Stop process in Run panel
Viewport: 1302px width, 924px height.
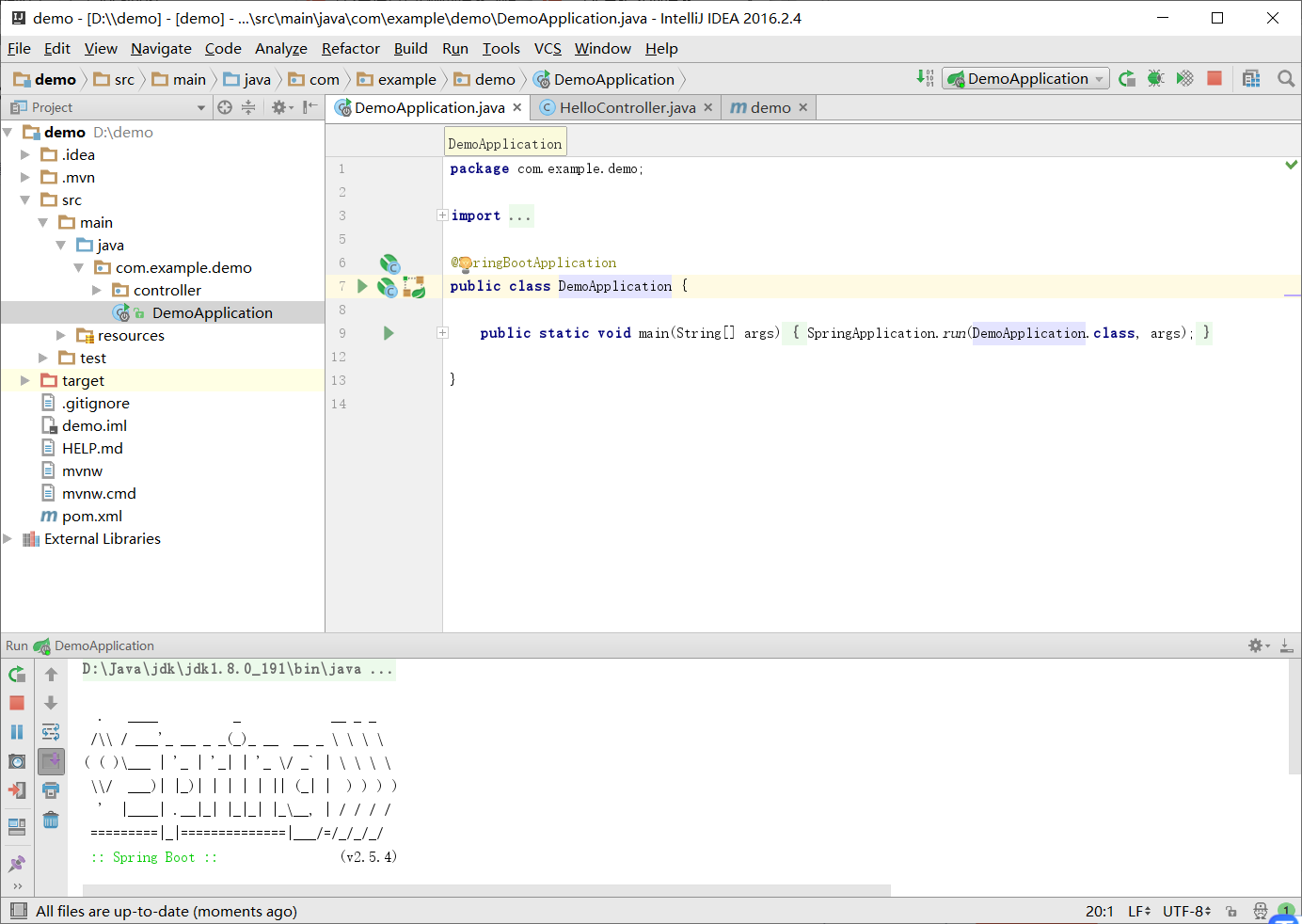click(17, 703)
